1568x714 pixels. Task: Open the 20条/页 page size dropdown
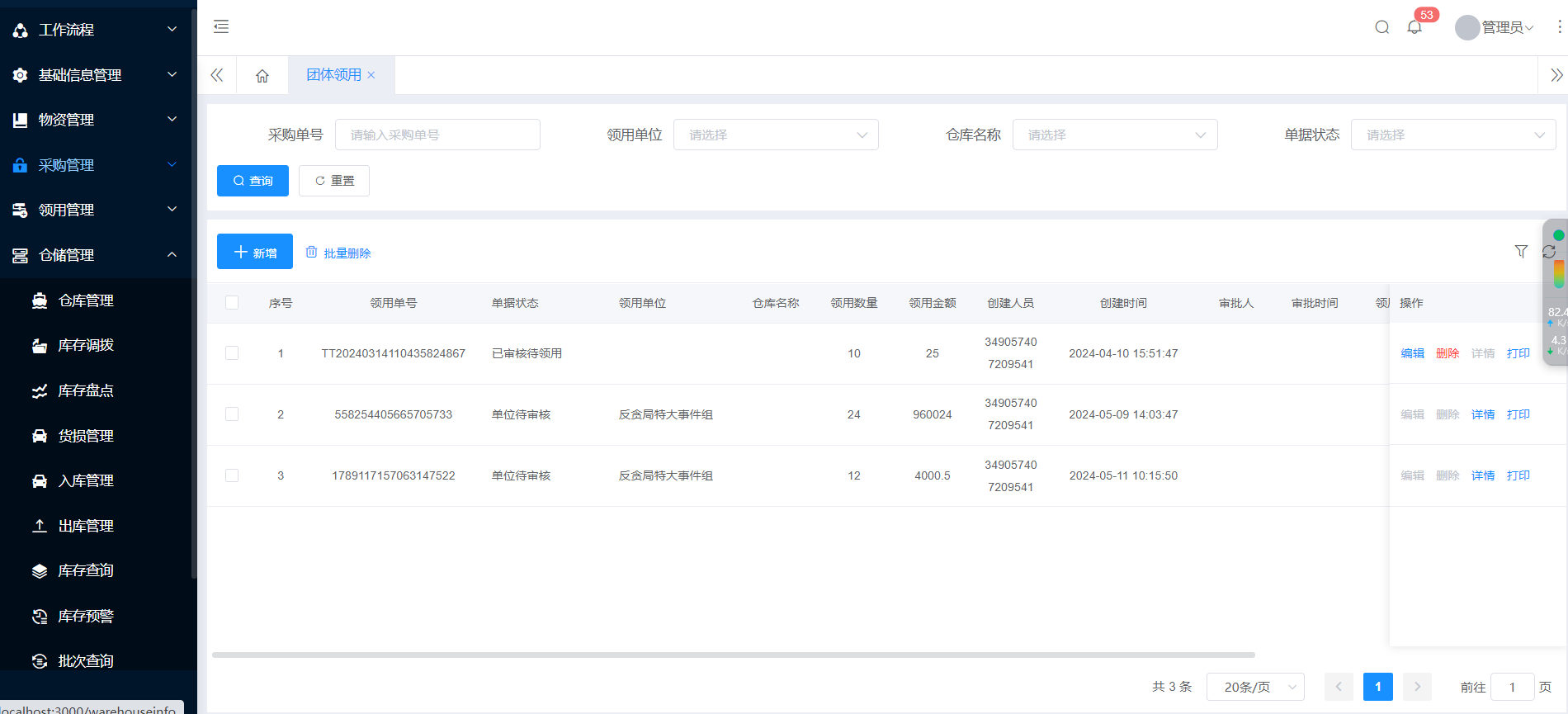point(1255,687)
